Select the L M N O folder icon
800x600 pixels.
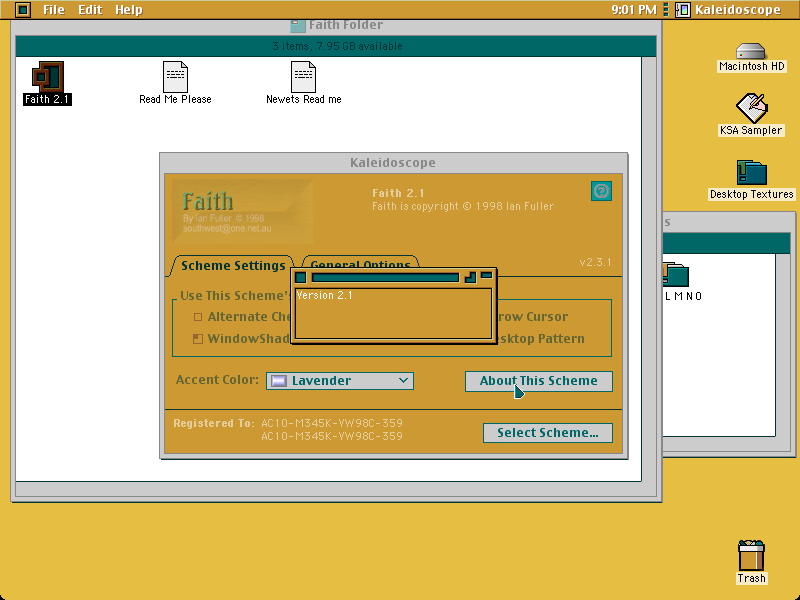pyautogui.click(x=676, y=276)
